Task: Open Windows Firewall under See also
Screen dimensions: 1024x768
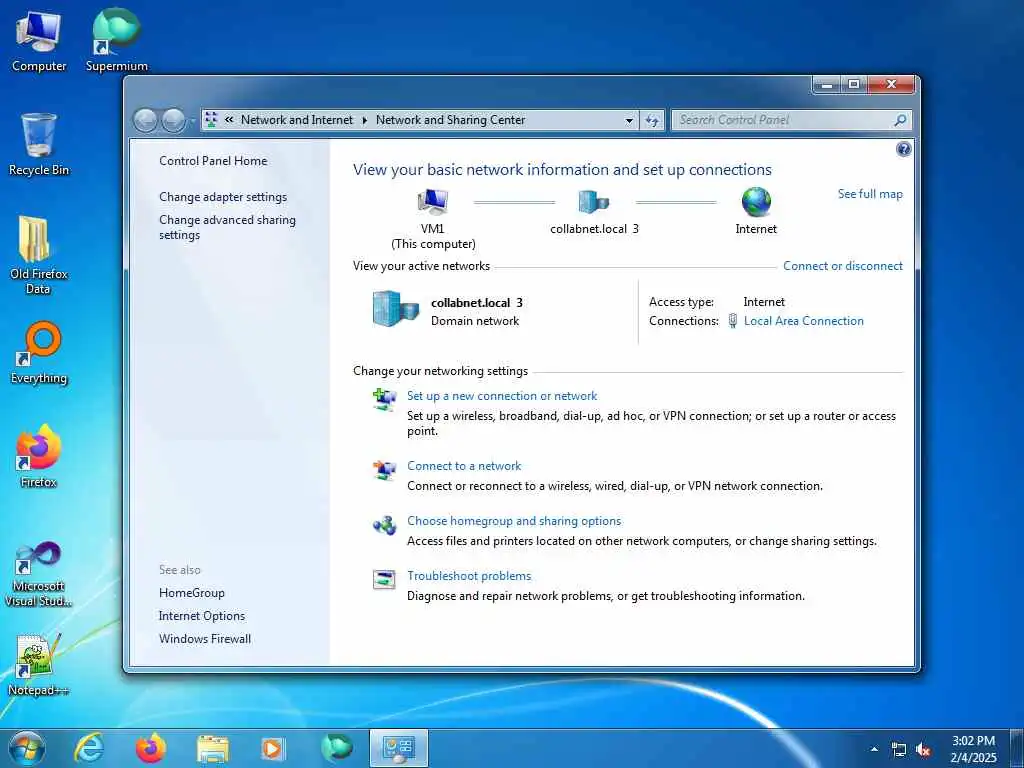Action: point(204,639)
